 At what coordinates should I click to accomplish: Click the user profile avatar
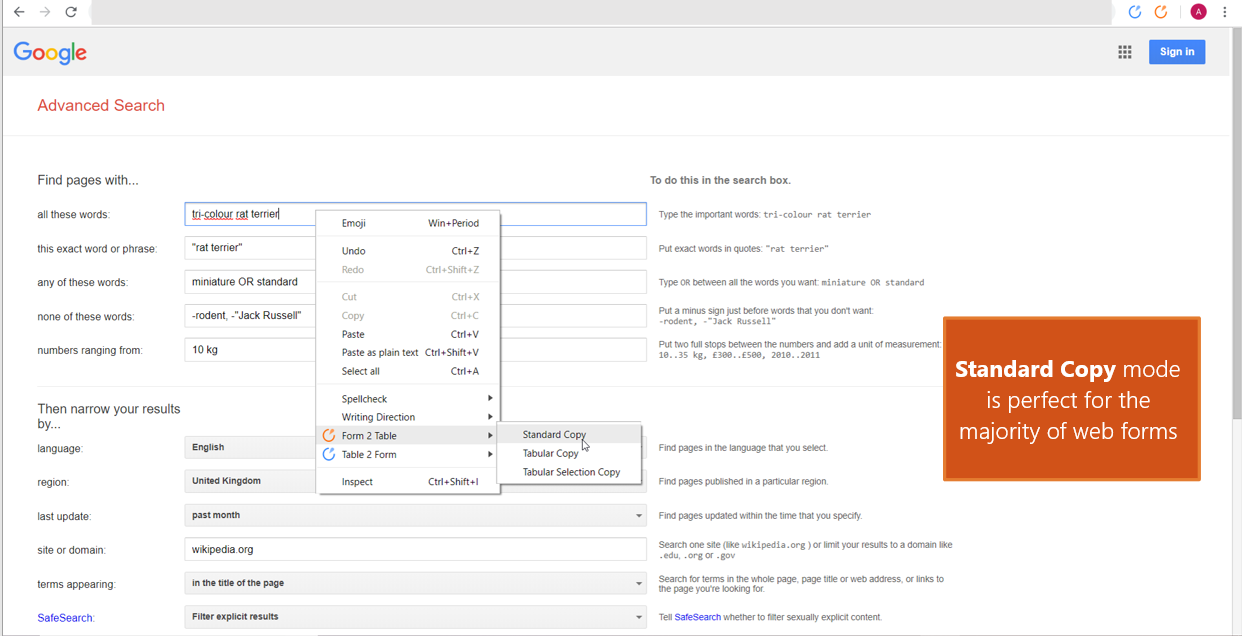(1198, 12)
